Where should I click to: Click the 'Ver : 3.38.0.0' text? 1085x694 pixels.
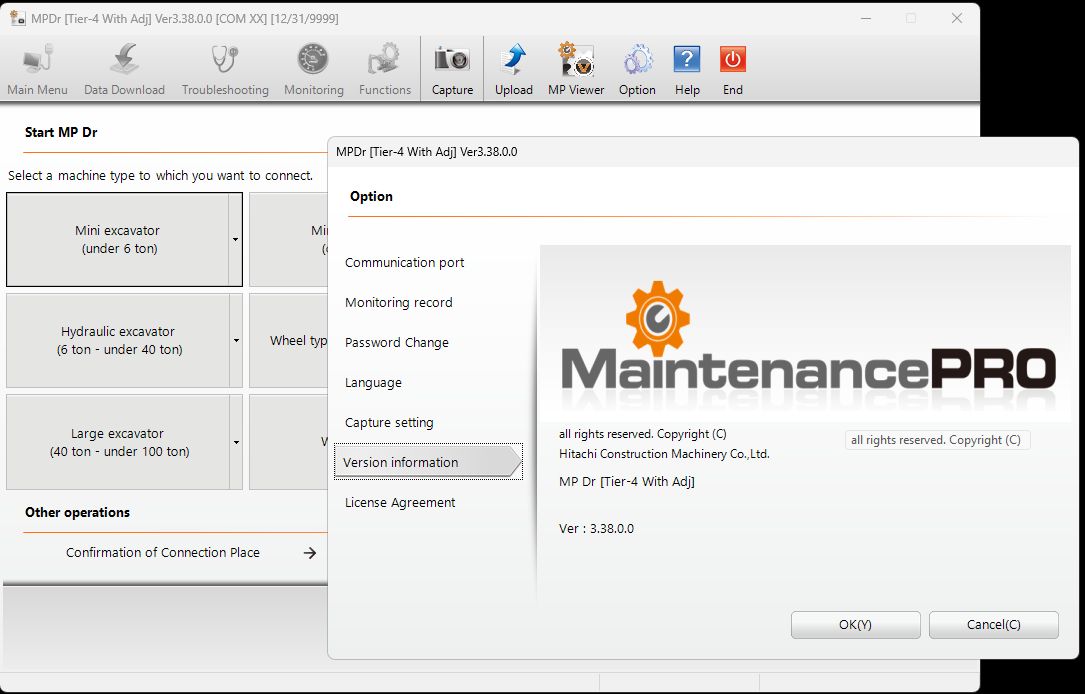point(596,529)
